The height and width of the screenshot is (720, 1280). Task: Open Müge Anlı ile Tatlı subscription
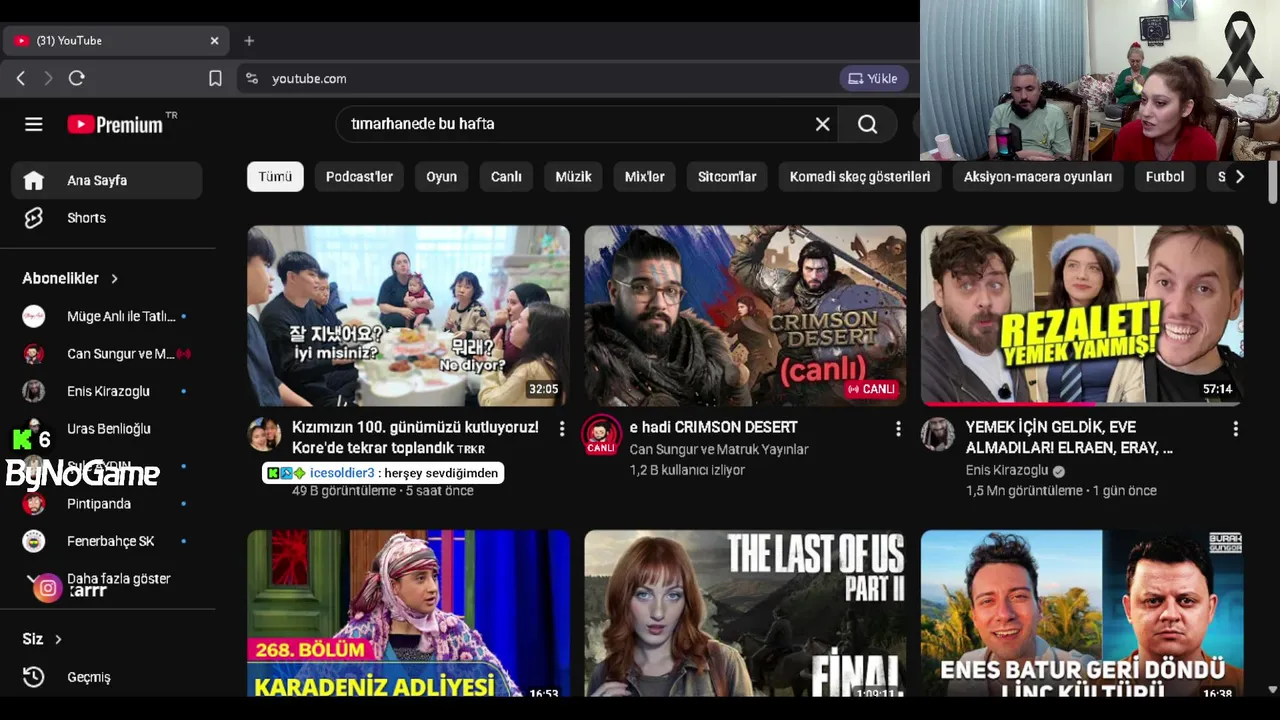tap(107, 316)
